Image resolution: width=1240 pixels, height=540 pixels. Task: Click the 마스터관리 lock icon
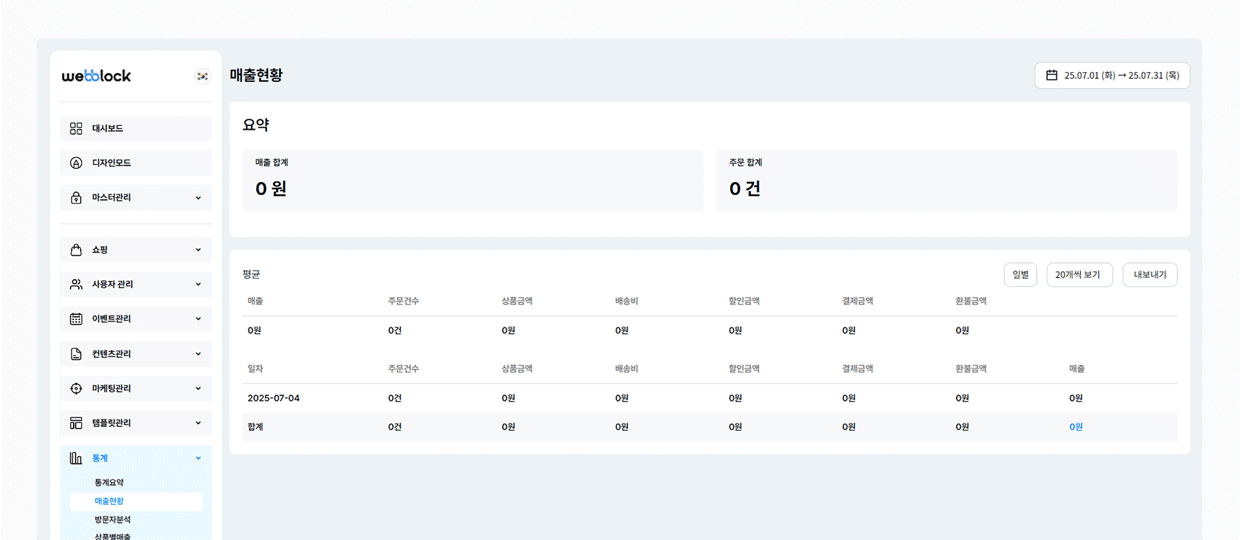click(76, 198)
